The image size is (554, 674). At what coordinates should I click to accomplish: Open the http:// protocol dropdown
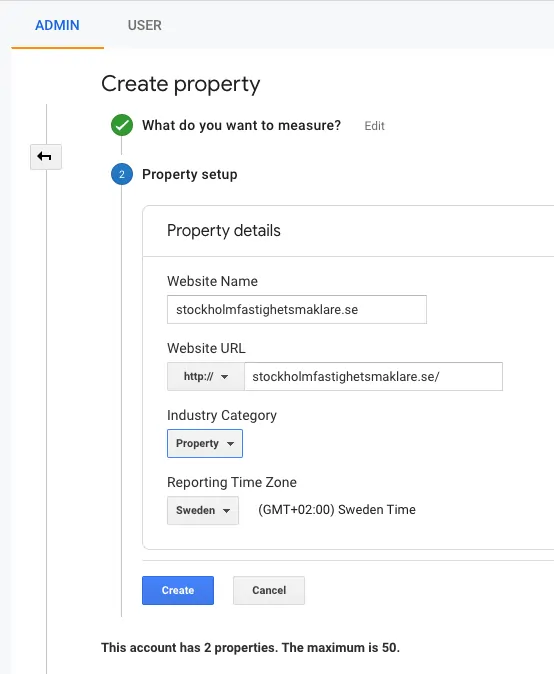pos(206,377)
